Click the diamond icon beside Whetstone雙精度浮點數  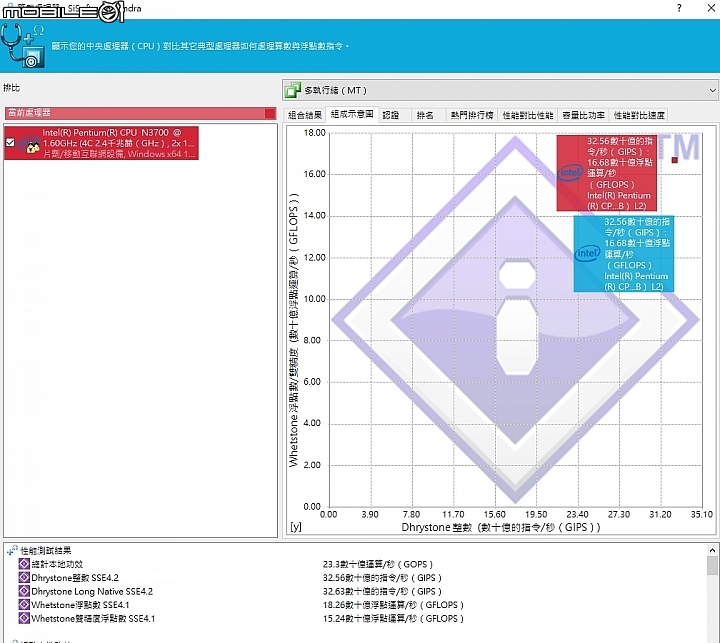tap(24, 618)
